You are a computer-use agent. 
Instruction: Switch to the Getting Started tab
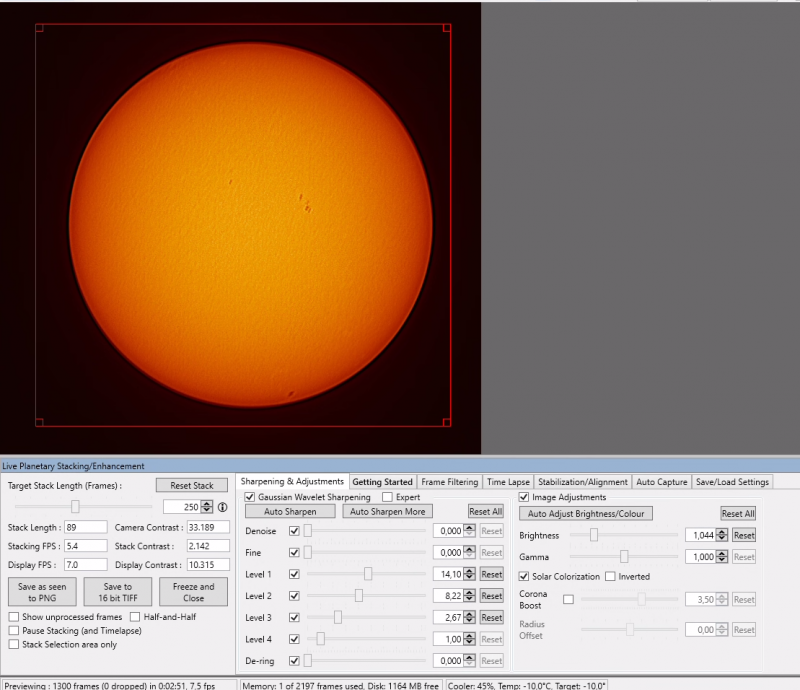tap(382, 482)
